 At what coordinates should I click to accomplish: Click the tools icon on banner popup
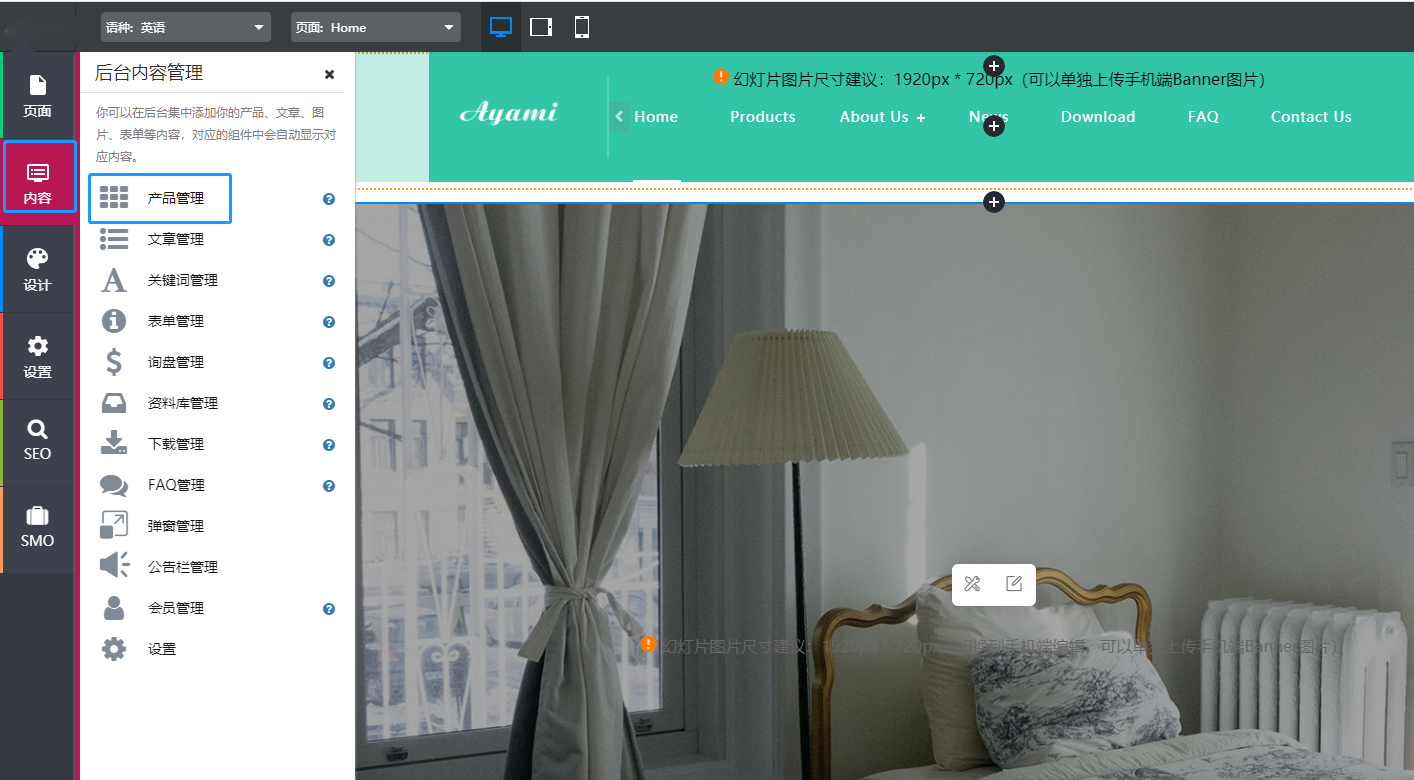[972, 584]
